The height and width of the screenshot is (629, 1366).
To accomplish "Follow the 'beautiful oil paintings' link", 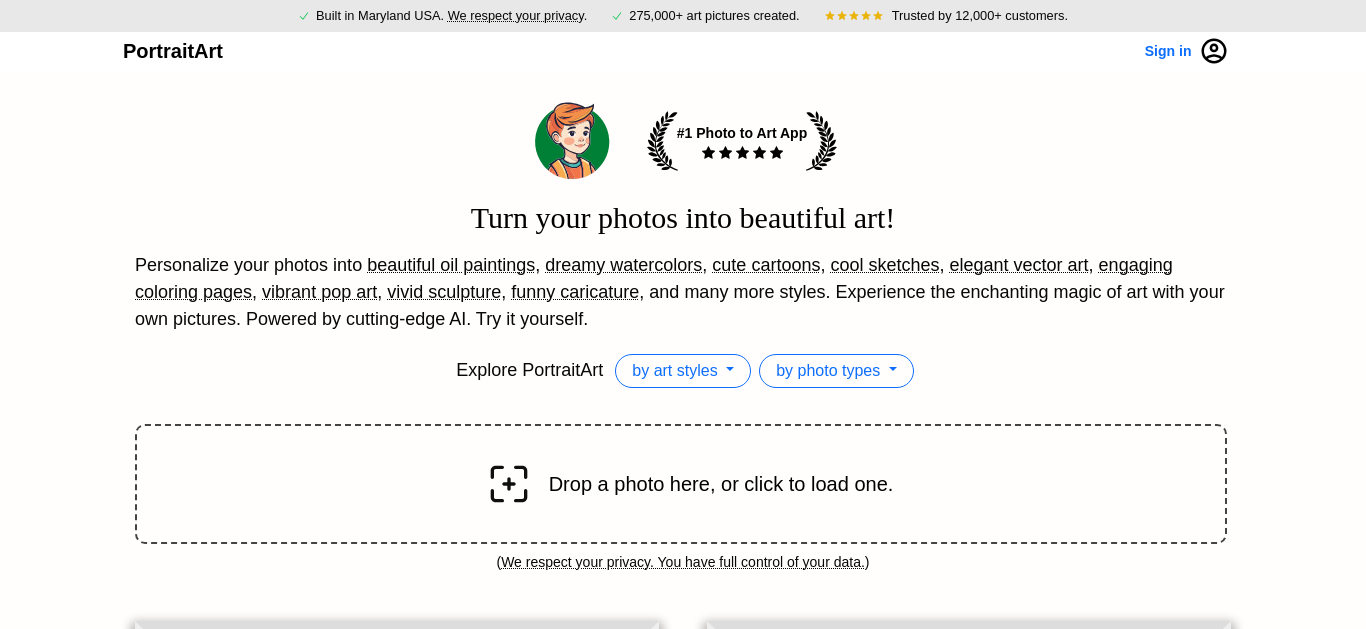I will point(451,265).
